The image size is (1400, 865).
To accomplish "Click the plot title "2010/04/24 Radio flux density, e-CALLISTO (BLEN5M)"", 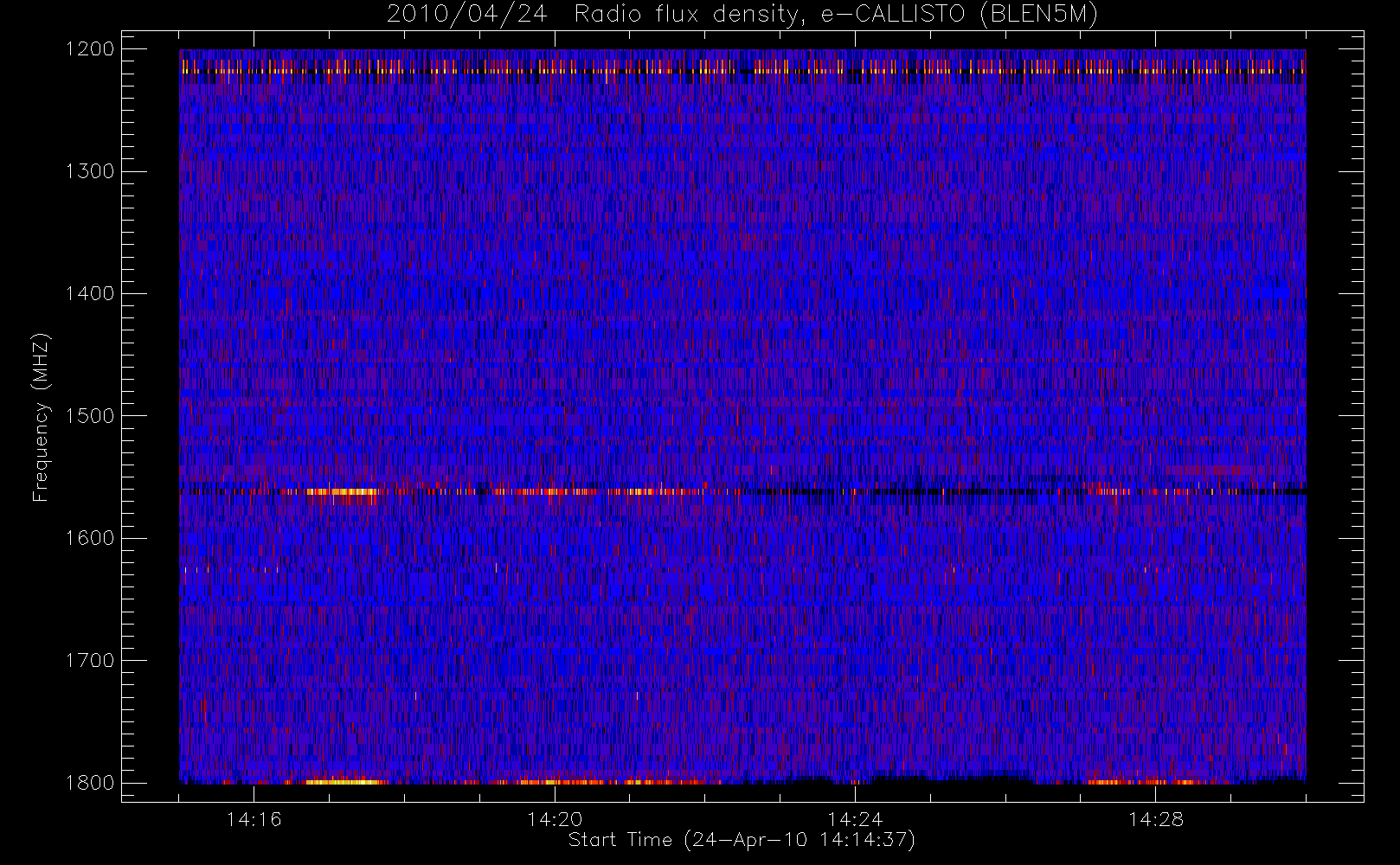I will pos(742,15).
